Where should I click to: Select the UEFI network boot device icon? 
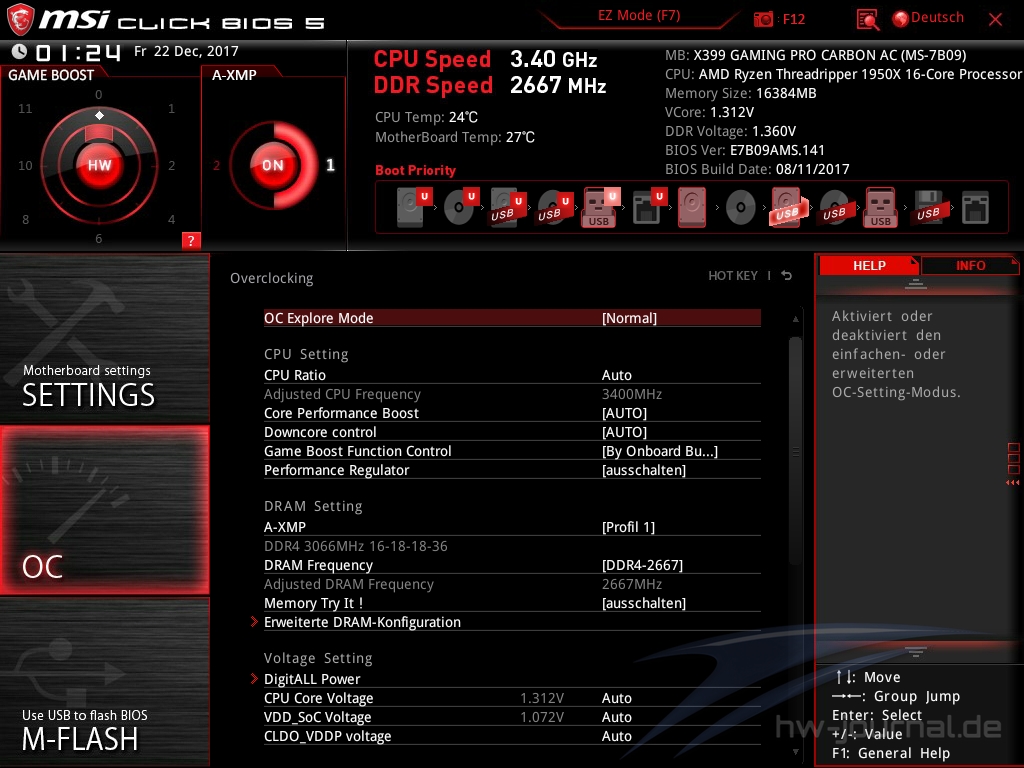648,207
